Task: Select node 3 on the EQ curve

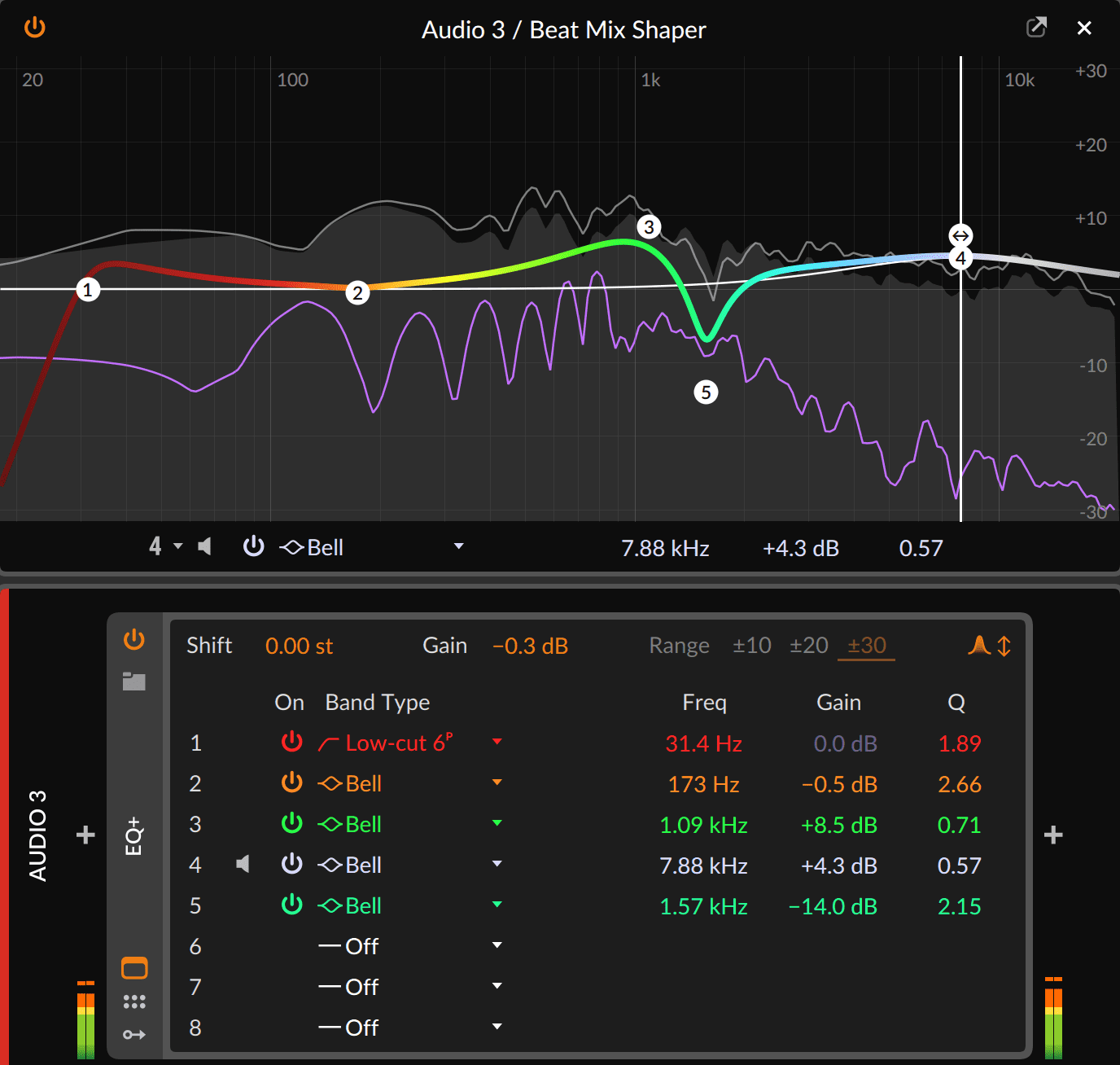Action: (x=649, y=228)
